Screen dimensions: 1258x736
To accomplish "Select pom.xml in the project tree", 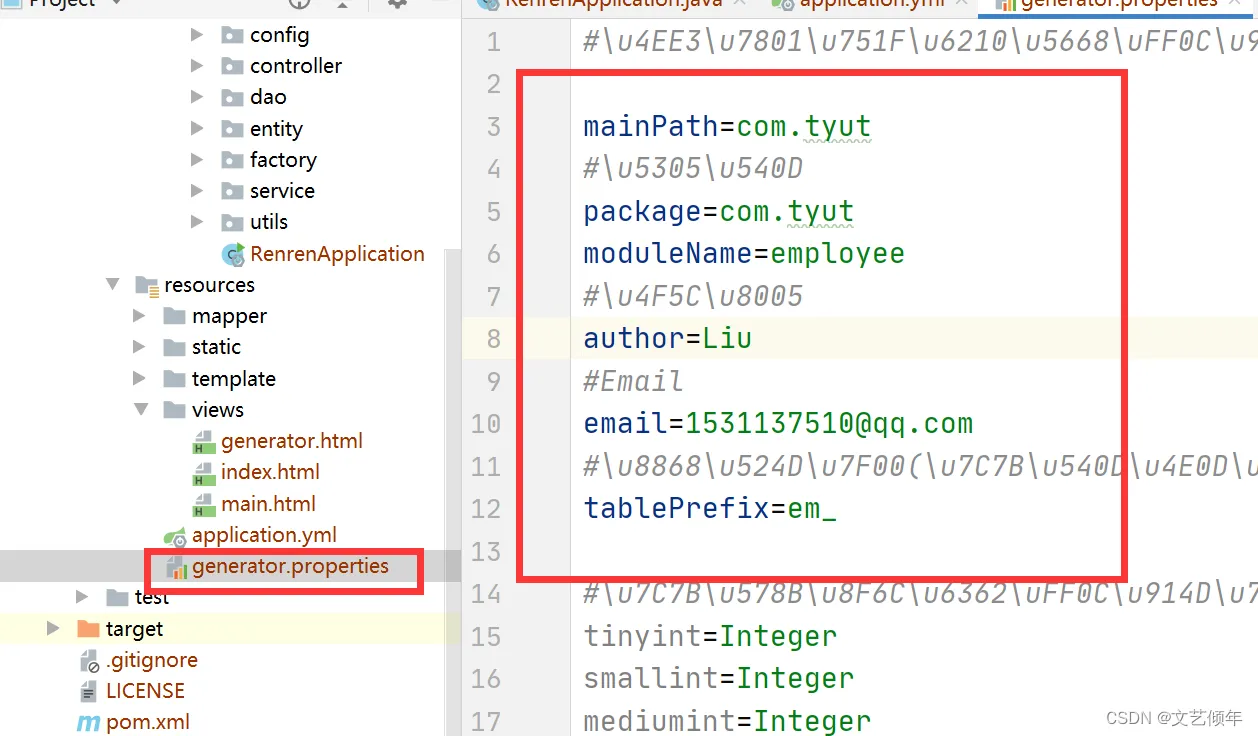I will coord(148,723).
